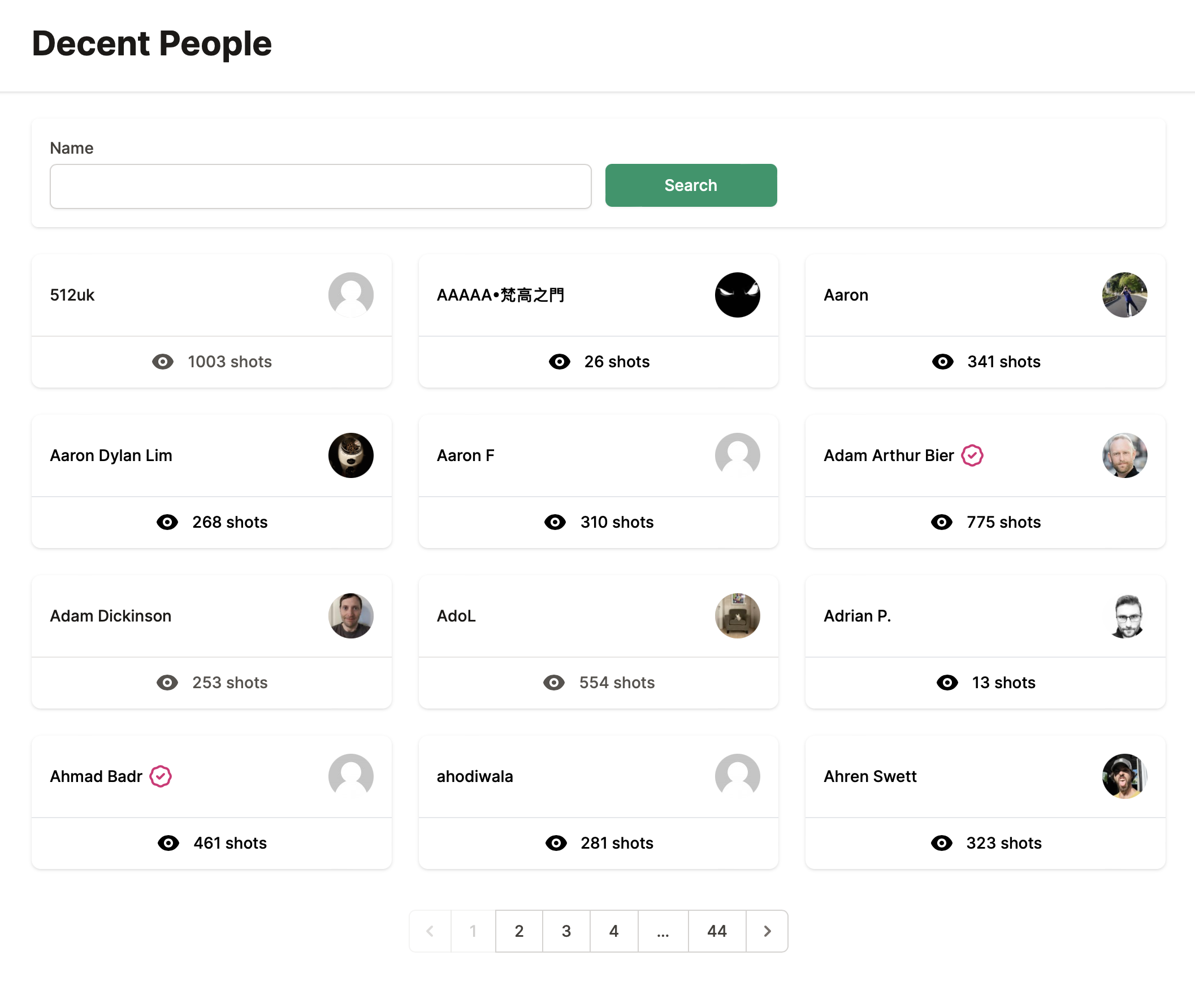Image resolution: width=1195 pixels, height=1008 pixels.
Task: Click the eye icon next to 775 shots
Action: pos(942,522)
